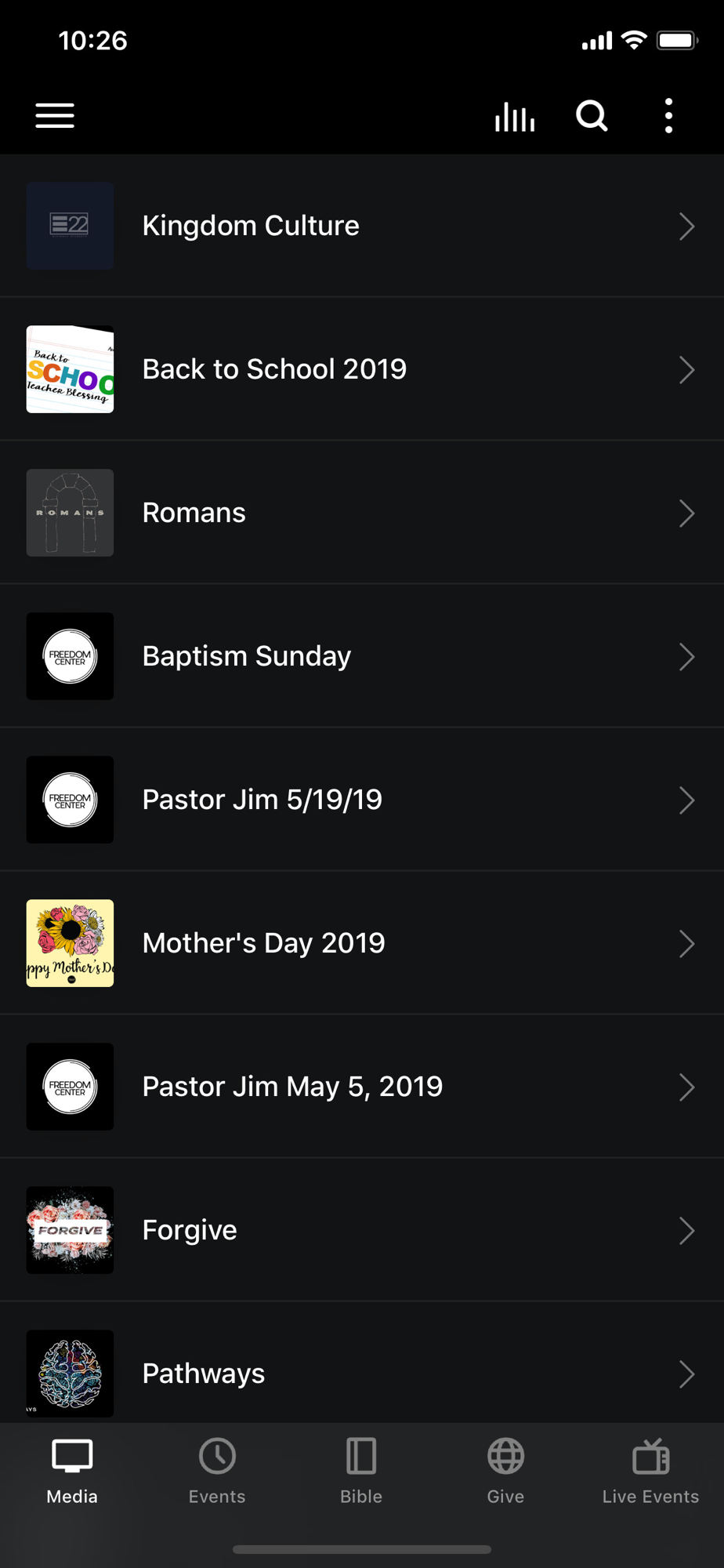724x1568 pixels.
Task: Expand Baptism Sunday row chevron
Action: tap(686, 657)
